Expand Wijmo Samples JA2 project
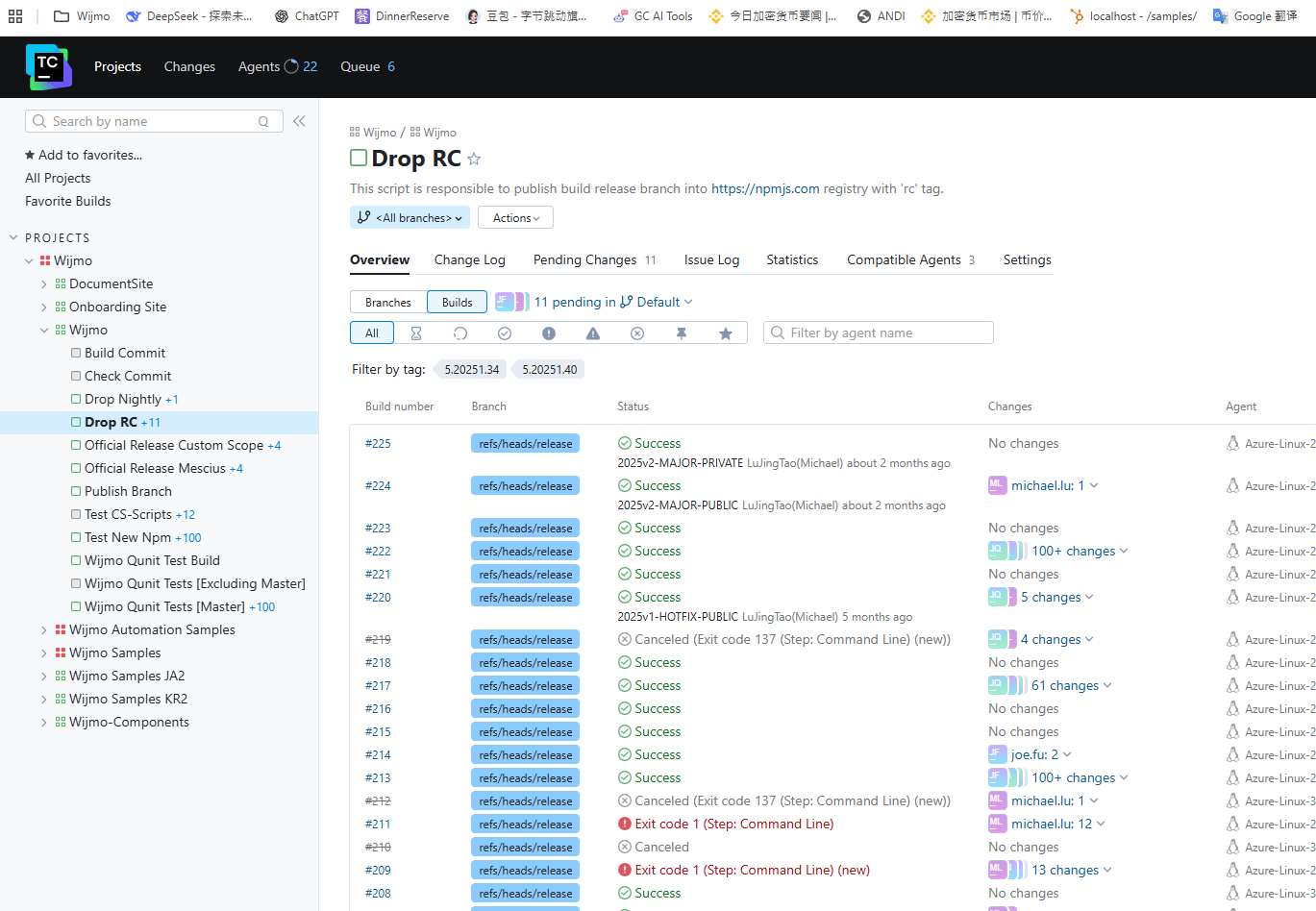Screen dimensions: 1316x911 (44, 677)
